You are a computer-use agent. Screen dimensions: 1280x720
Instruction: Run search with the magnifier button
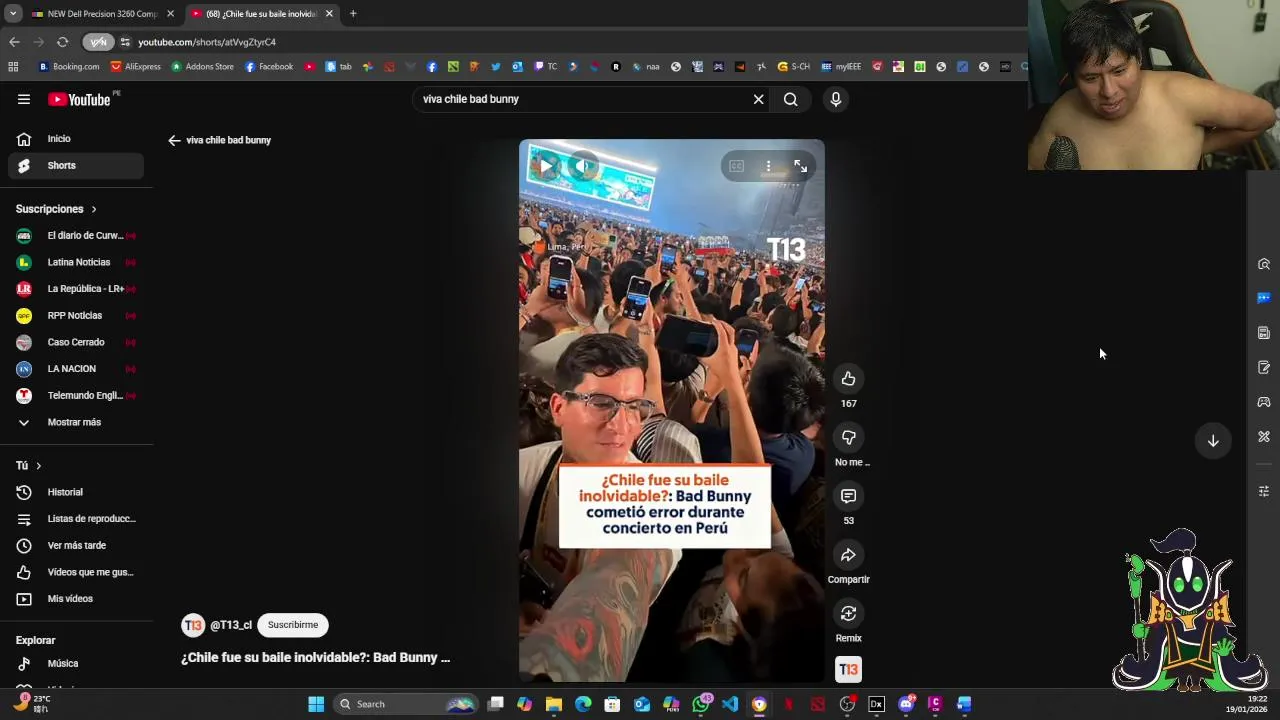790,99
